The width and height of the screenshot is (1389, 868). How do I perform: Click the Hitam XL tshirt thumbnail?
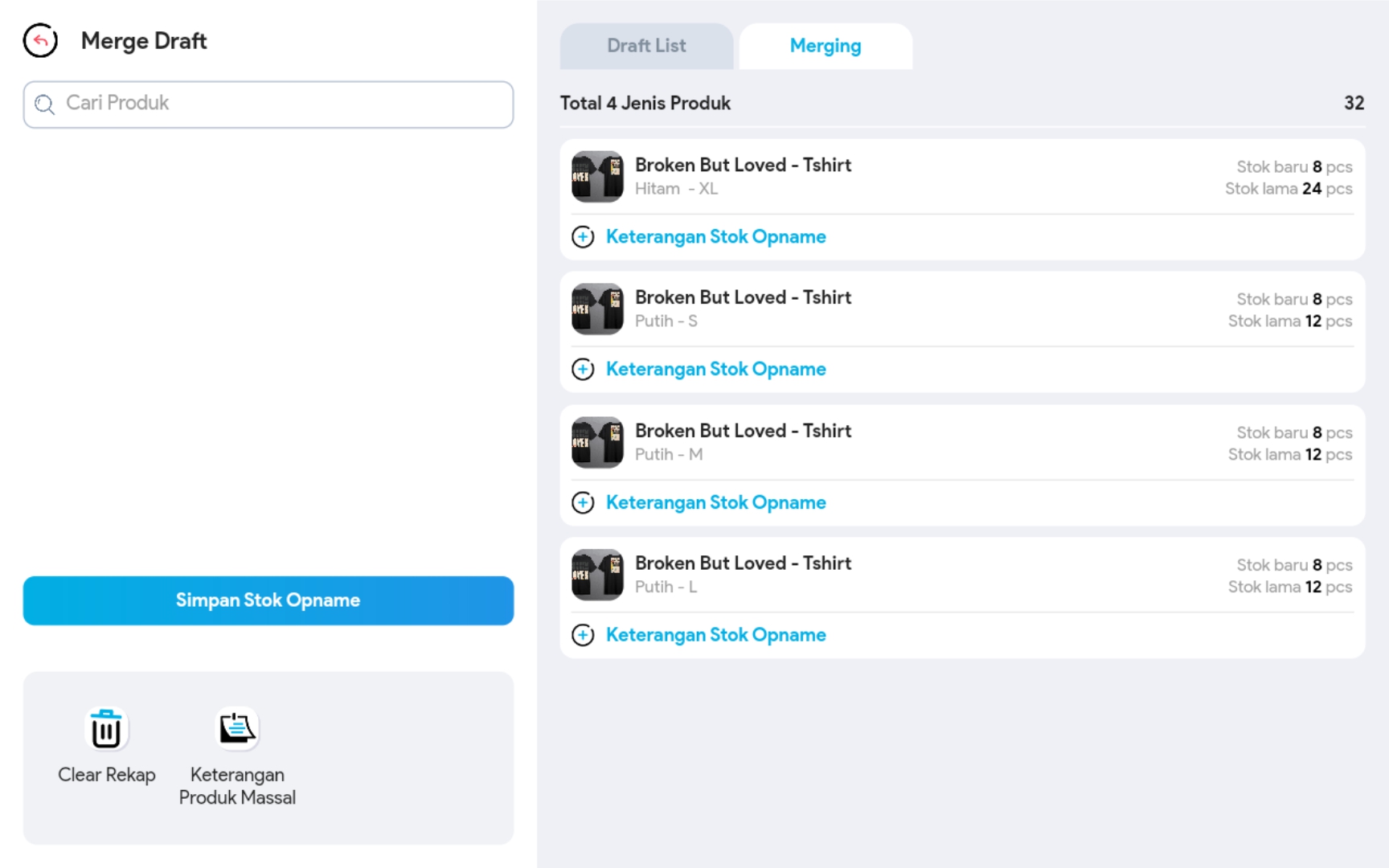point(597,176)
